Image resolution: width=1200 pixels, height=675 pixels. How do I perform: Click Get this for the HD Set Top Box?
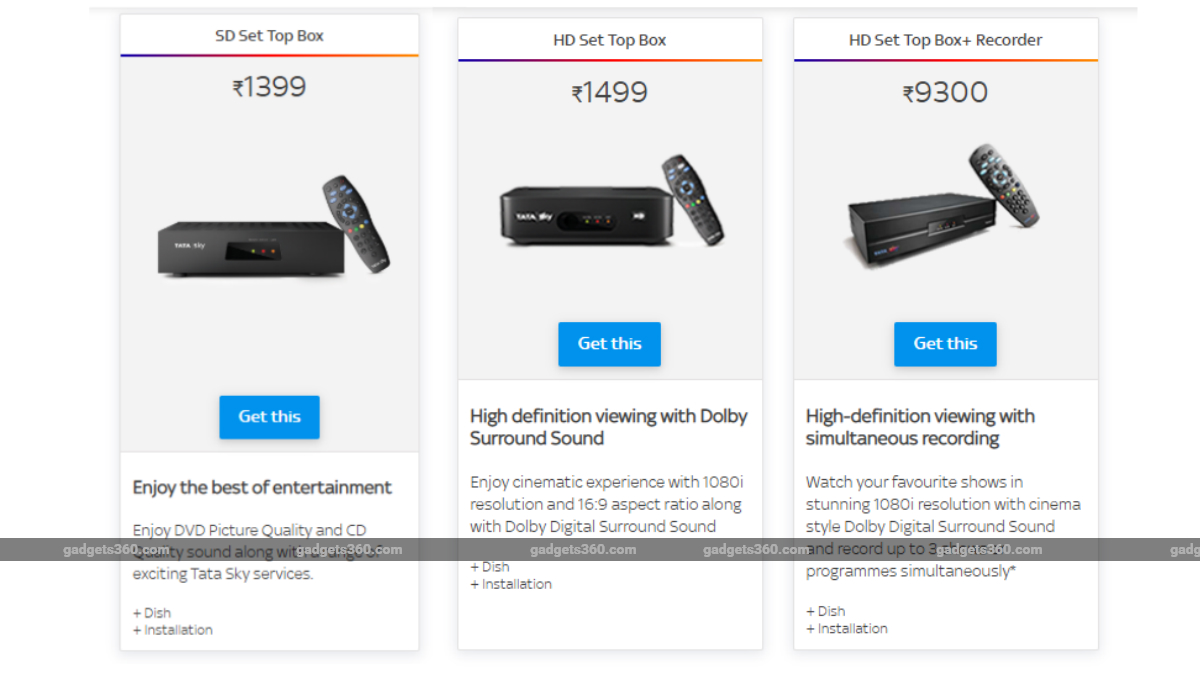tap(609, 344)
